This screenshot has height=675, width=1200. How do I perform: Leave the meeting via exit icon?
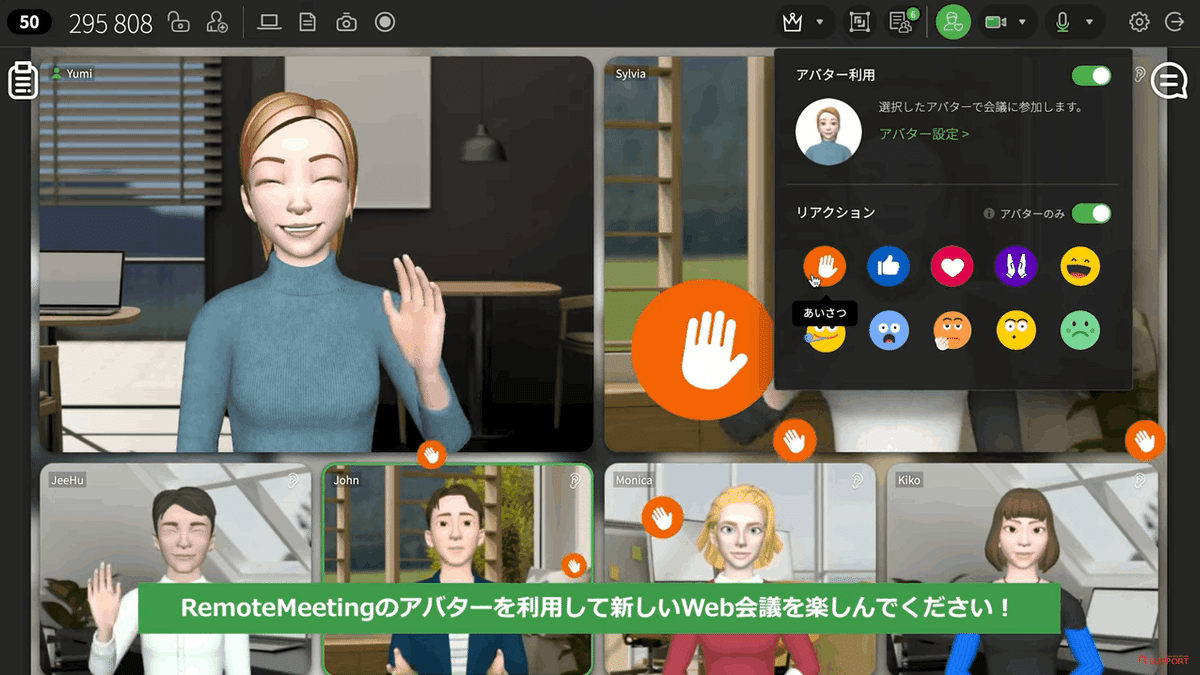click(1175, 22)
